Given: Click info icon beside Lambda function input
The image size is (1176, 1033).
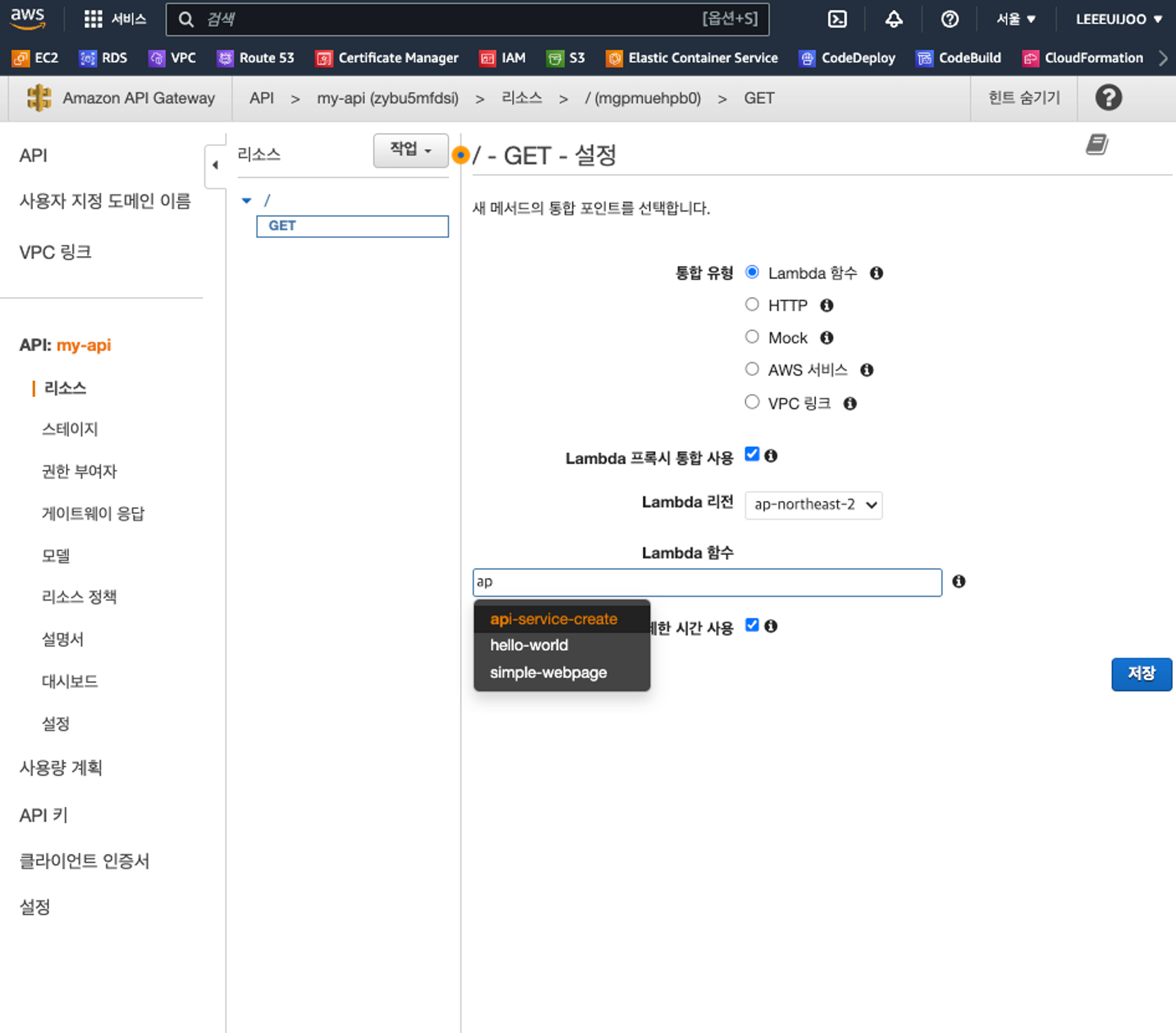Looking at the screenshot, I should coord(959,581).
